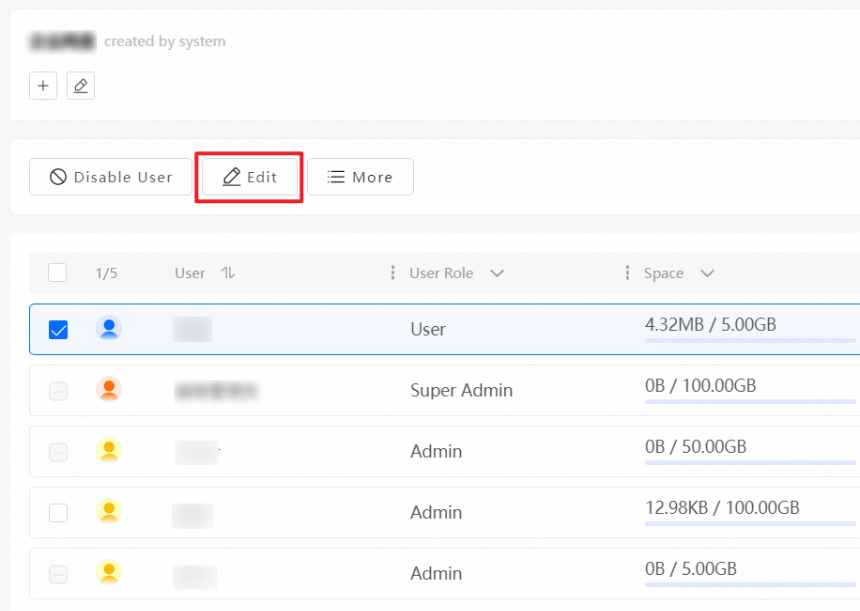Screen dimensions: 860x611
Task: Click the Edit button
Action: coord(249,177)
